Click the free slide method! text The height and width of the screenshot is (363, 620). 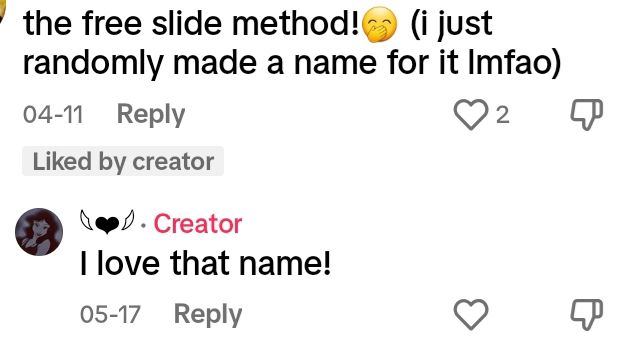(191, 24)
